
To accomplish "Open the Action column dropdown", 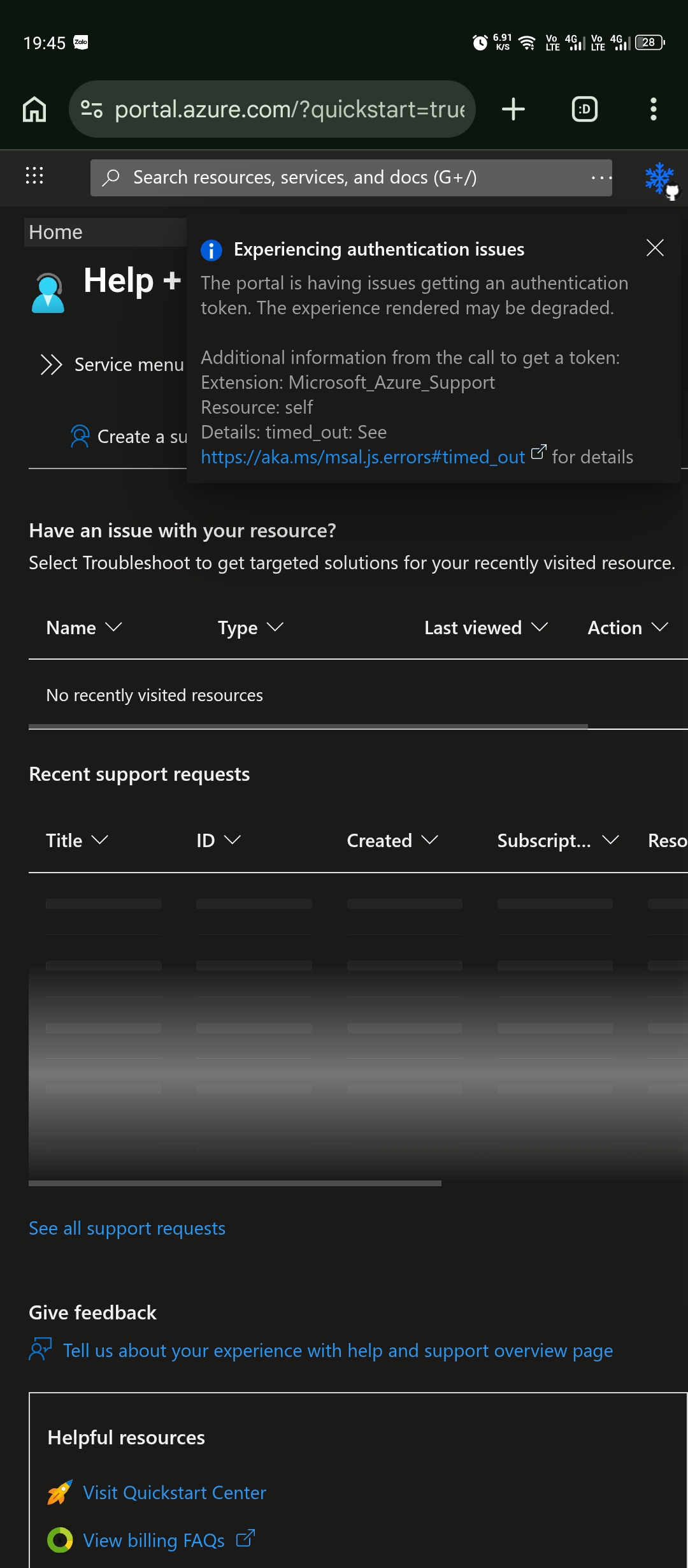I will [628, 628].
